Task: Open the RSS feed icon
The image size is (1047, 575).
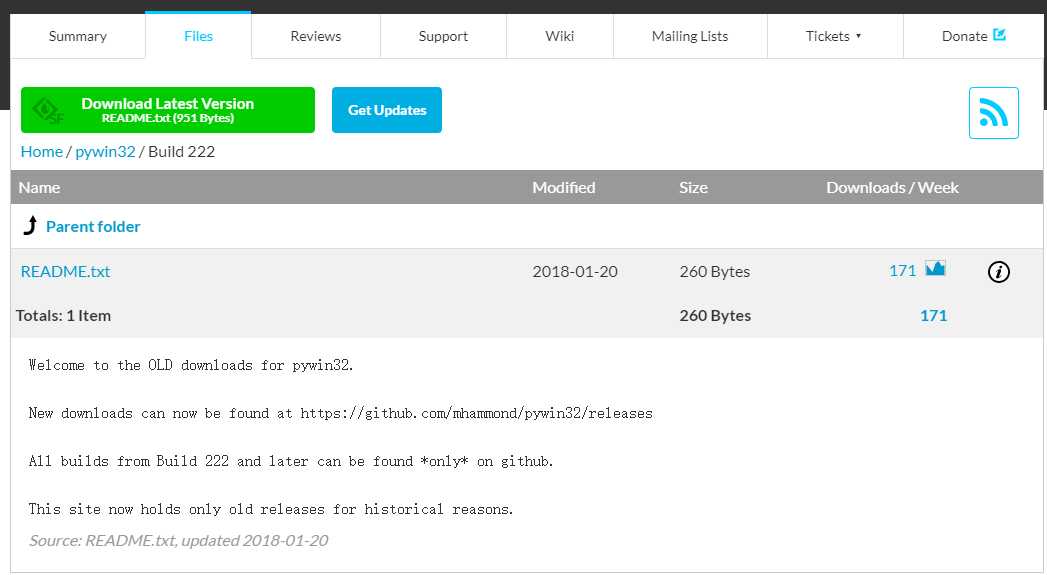Action: coord(994,113)
